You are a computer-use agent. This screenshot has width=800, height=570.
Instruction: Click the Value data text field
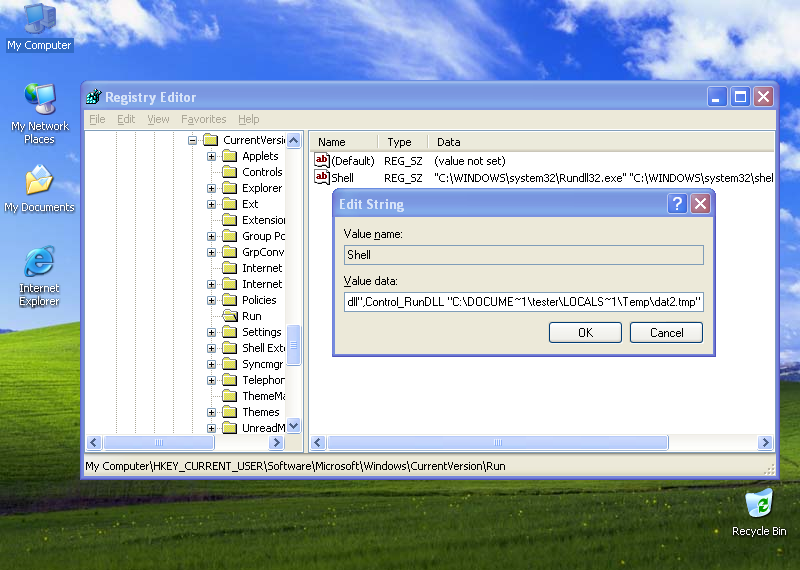(524, 302)
